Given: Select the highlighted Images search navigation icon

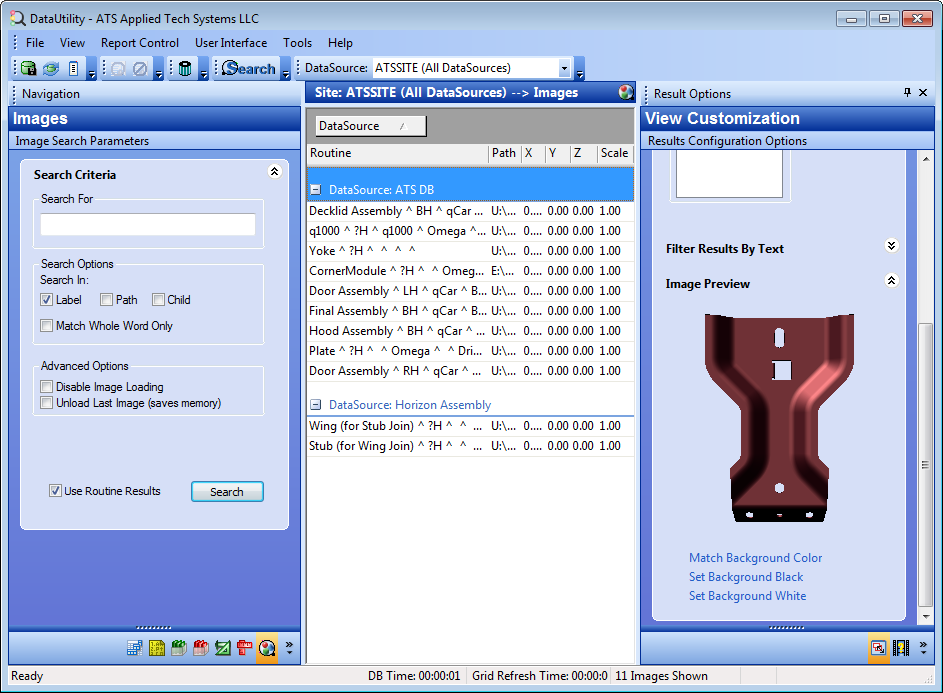Looking at the screenshot, I should click(x=266, y=648).
